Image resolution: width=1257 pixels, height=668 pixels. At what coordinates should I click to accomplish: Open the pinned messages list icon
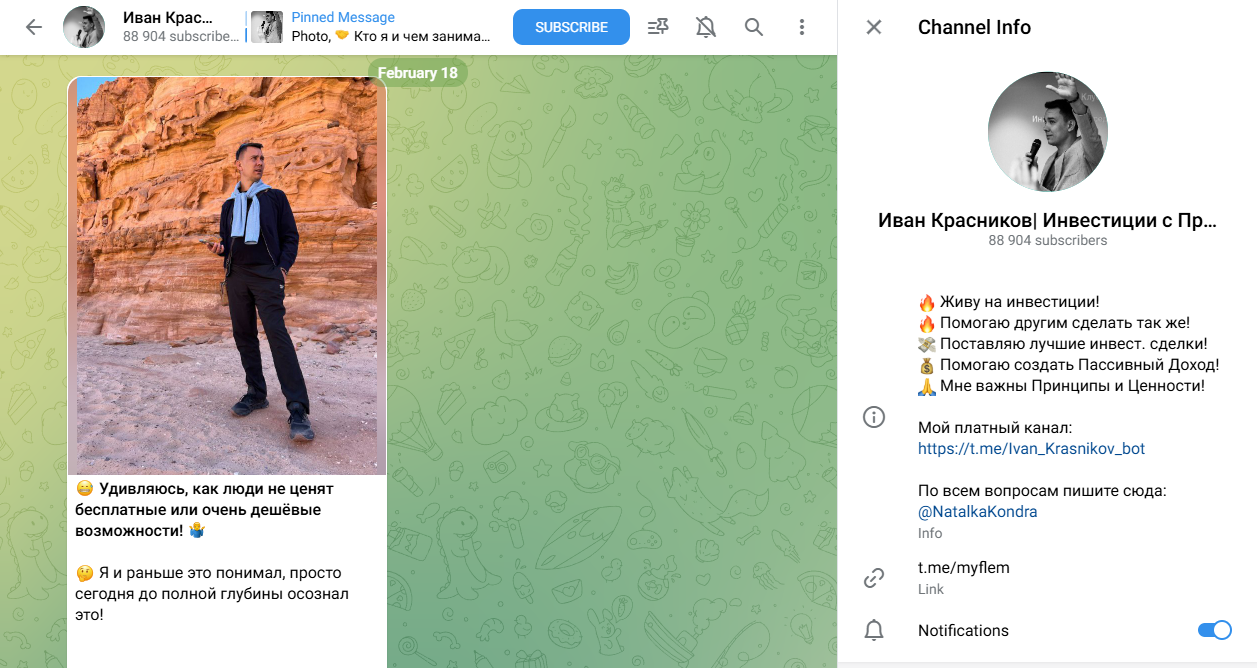658,27
